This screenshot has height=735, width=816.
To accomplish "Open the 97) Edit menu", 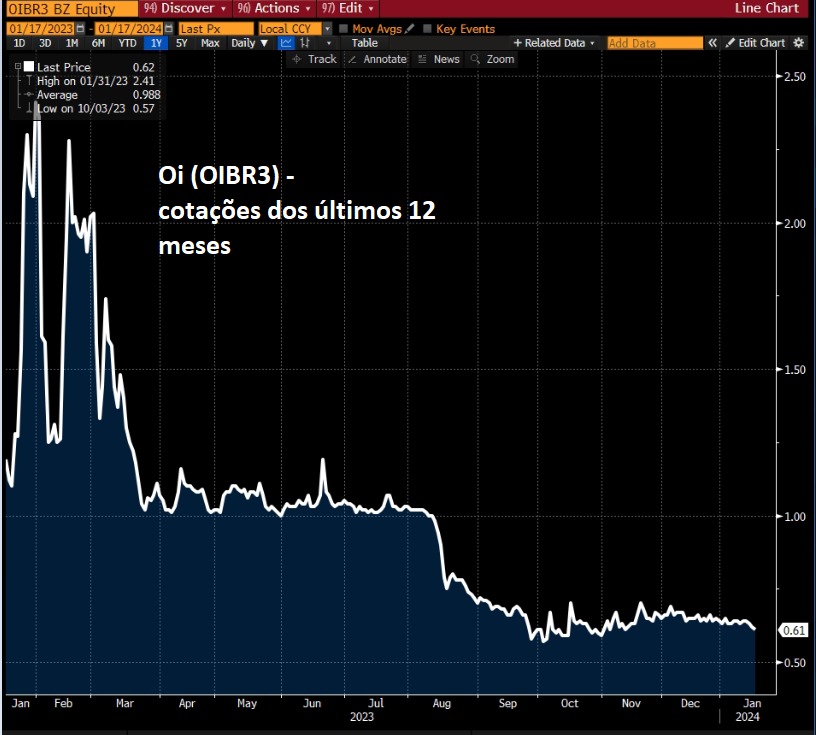I will coord(347,8).
